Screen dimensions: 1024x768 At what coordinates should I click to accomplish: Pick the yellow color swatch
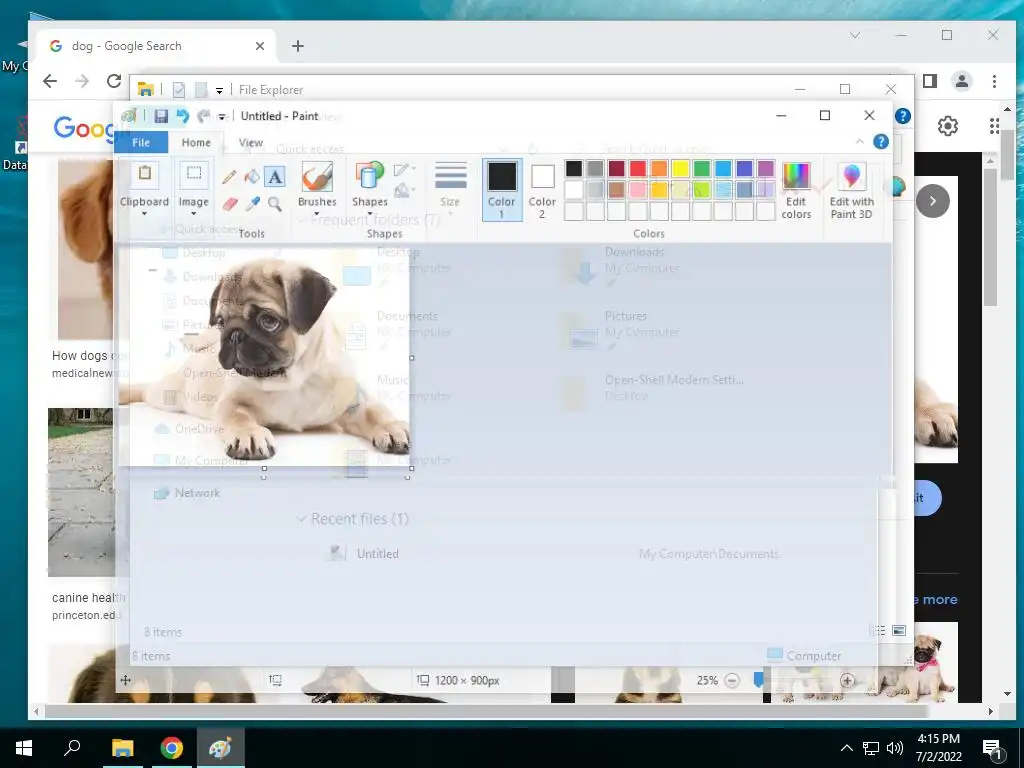[680, 168]
